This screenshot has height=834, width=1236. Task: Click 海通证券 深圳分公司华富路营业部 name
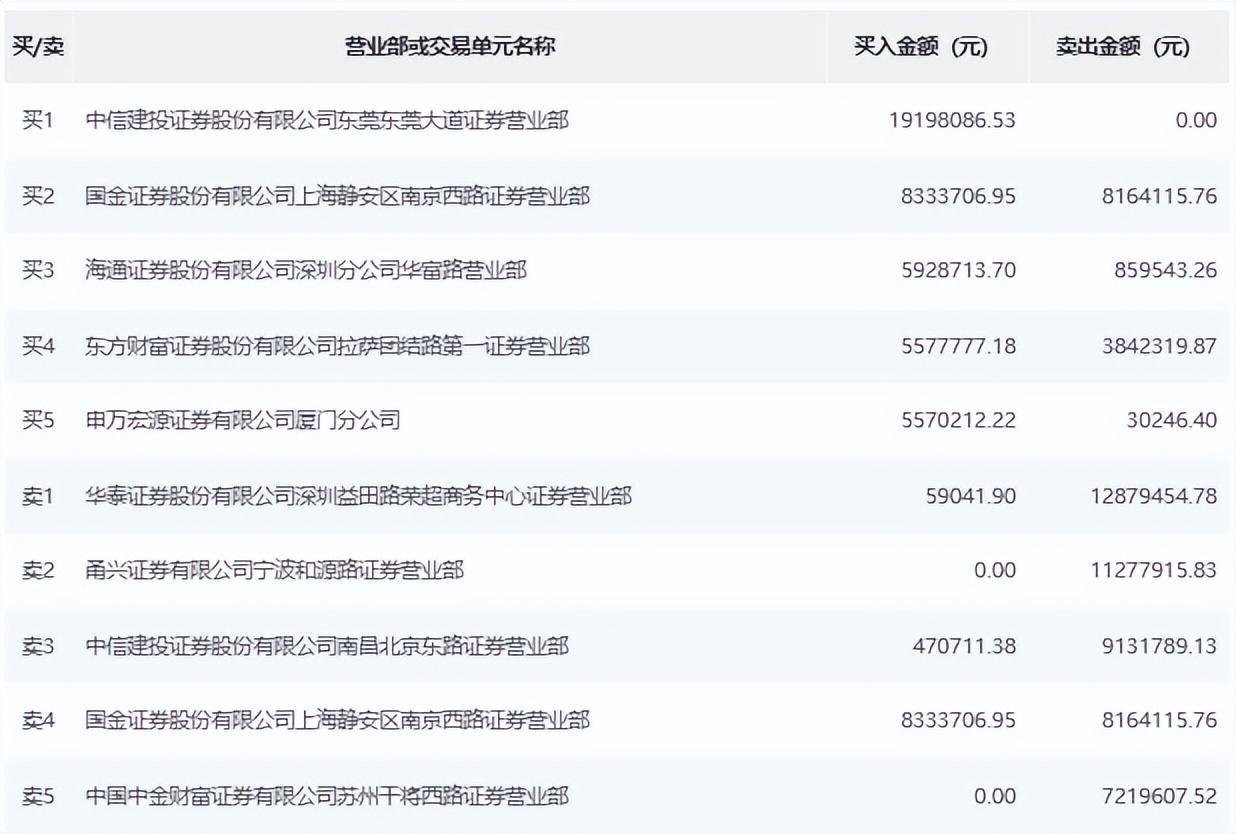tap(306, 270)
